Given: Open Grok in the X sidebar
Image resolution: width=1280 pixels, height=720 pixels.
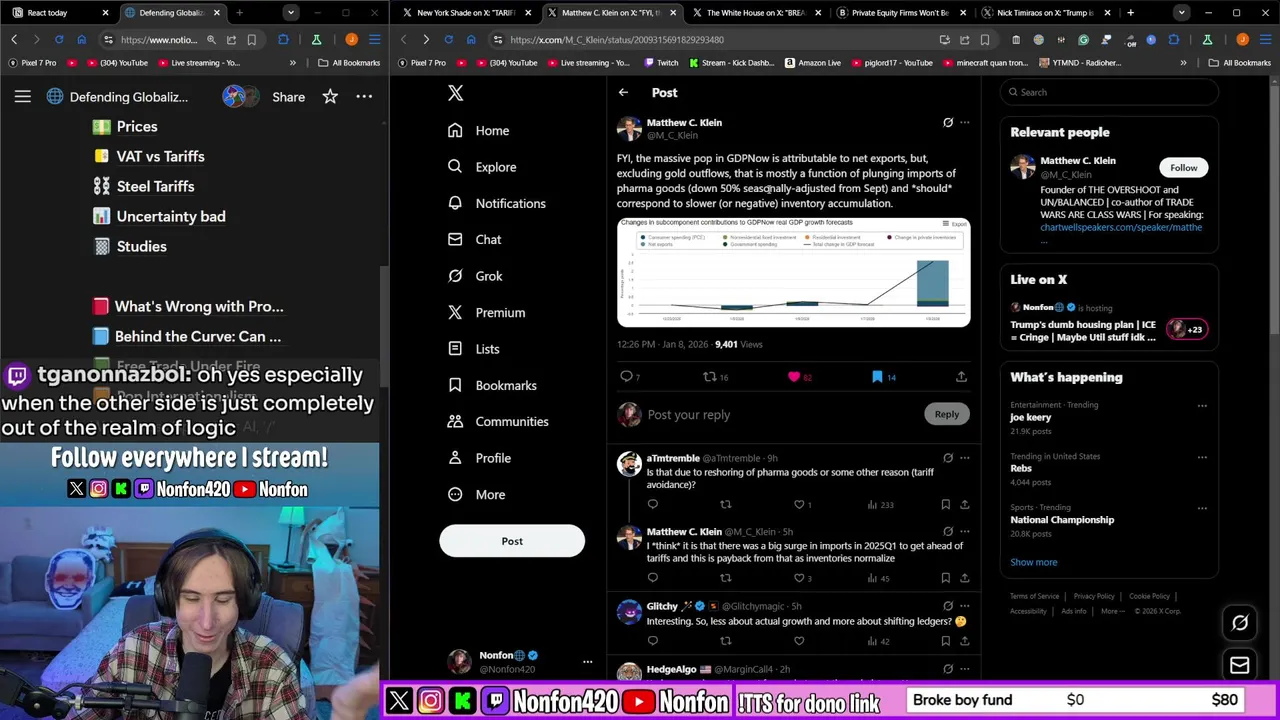Looking at the screenshot, I should click(476, 276).
